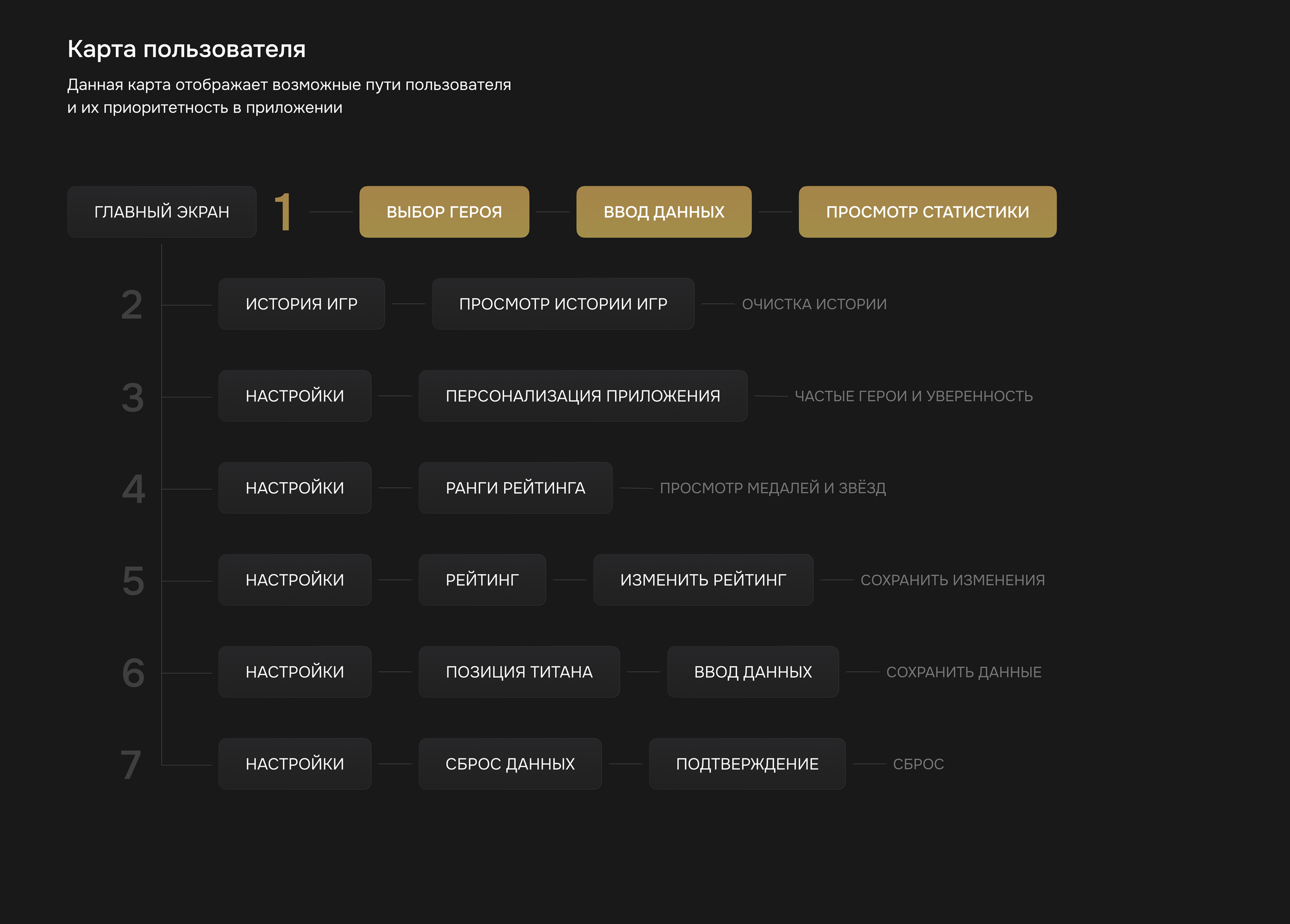Select the ПОЗИЦИЯ ТИТАНА box
Viewport: 1290px width, 924px height.
[519, 672]
